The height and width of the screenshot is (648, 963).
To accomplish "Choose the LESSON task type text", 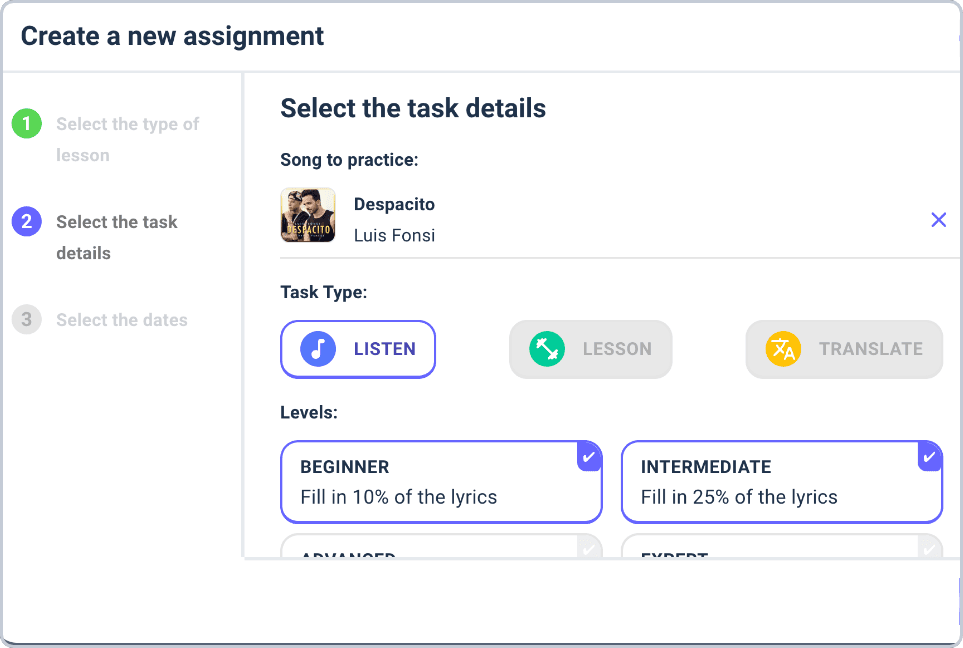I will pos(617,349).
